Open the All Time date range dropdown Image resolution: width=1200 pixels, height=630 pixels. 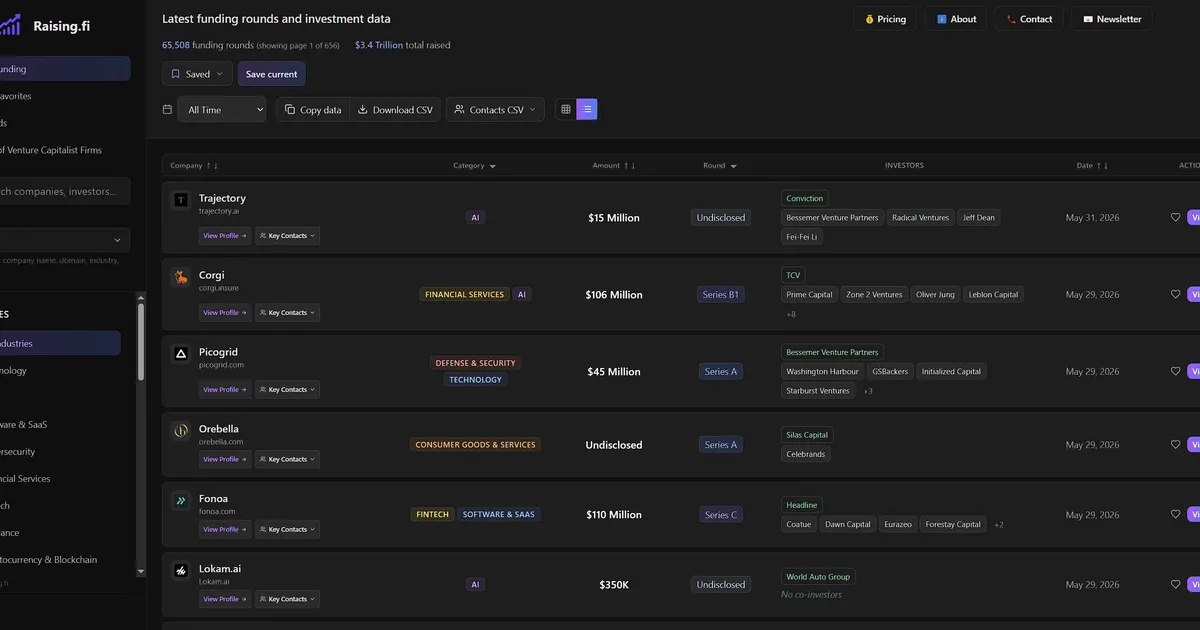pyautogui.click(x=222, y=110)
